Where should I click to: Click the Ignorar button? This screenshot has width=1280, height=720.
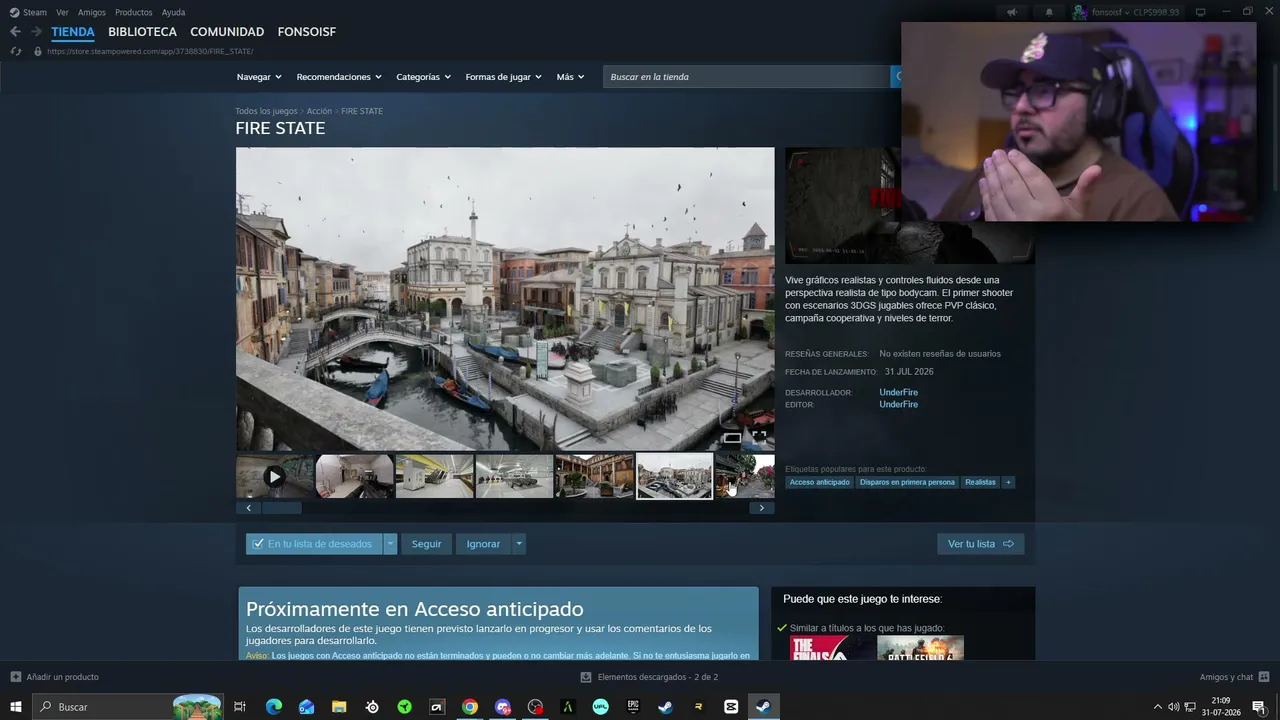coord(483,544)
